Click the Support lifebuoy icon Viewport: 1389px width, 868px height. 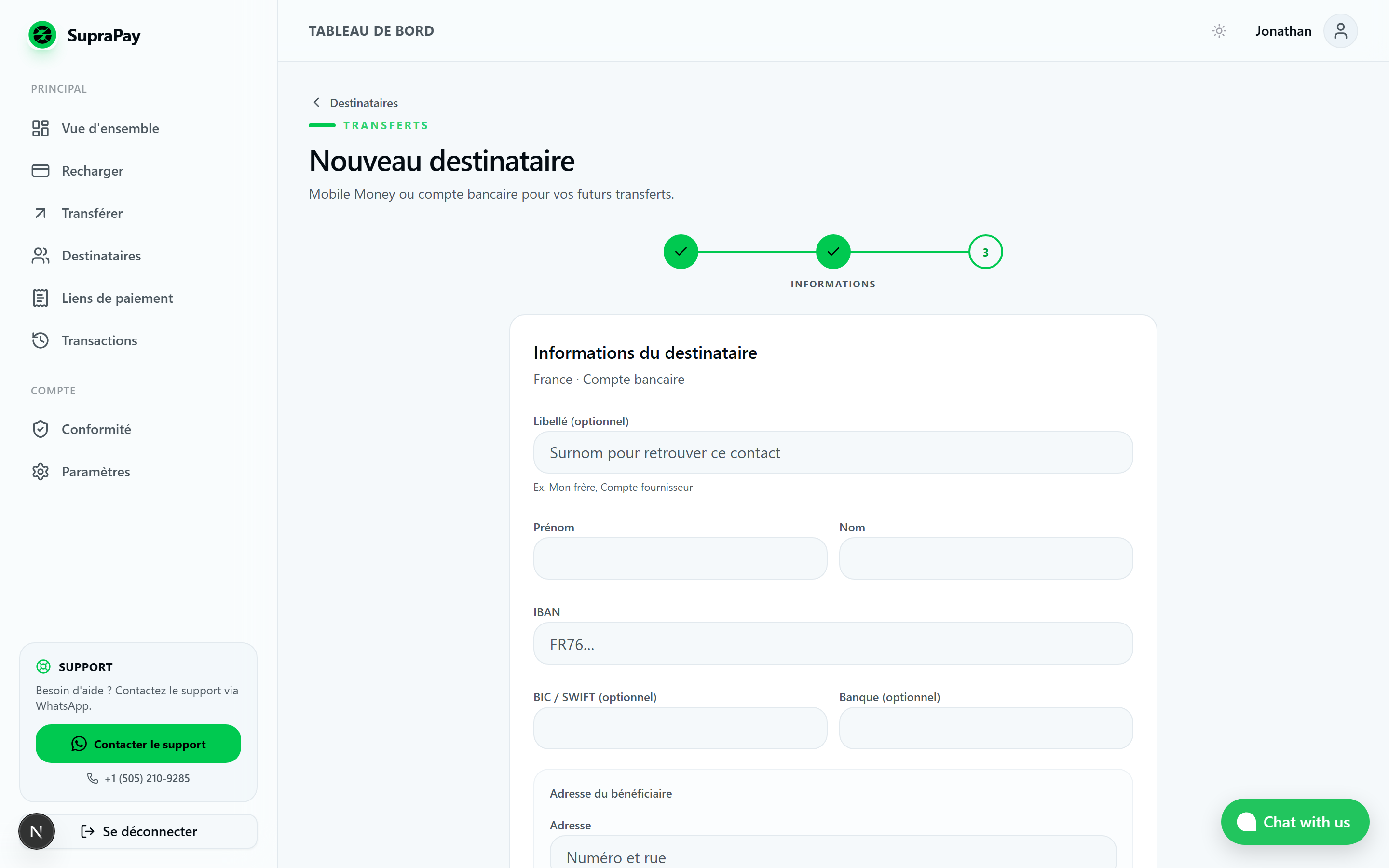click(43, 666)
